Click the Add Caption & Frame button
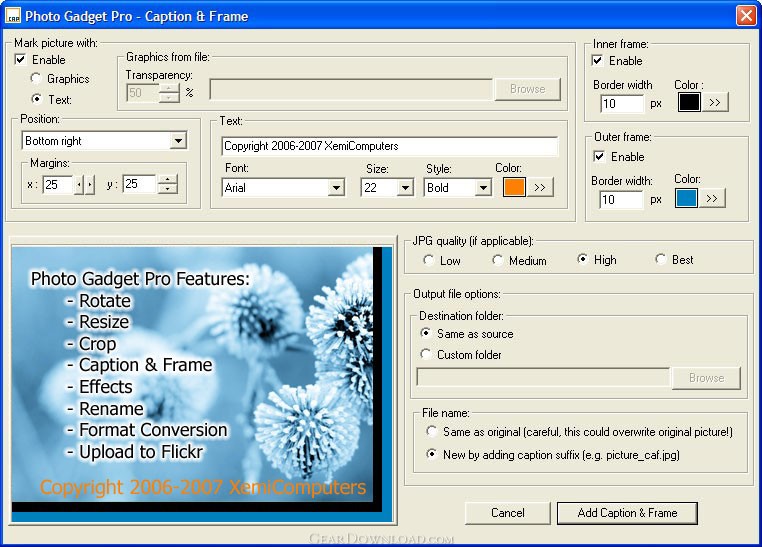The image size is (762, 547). coord(627,513)
